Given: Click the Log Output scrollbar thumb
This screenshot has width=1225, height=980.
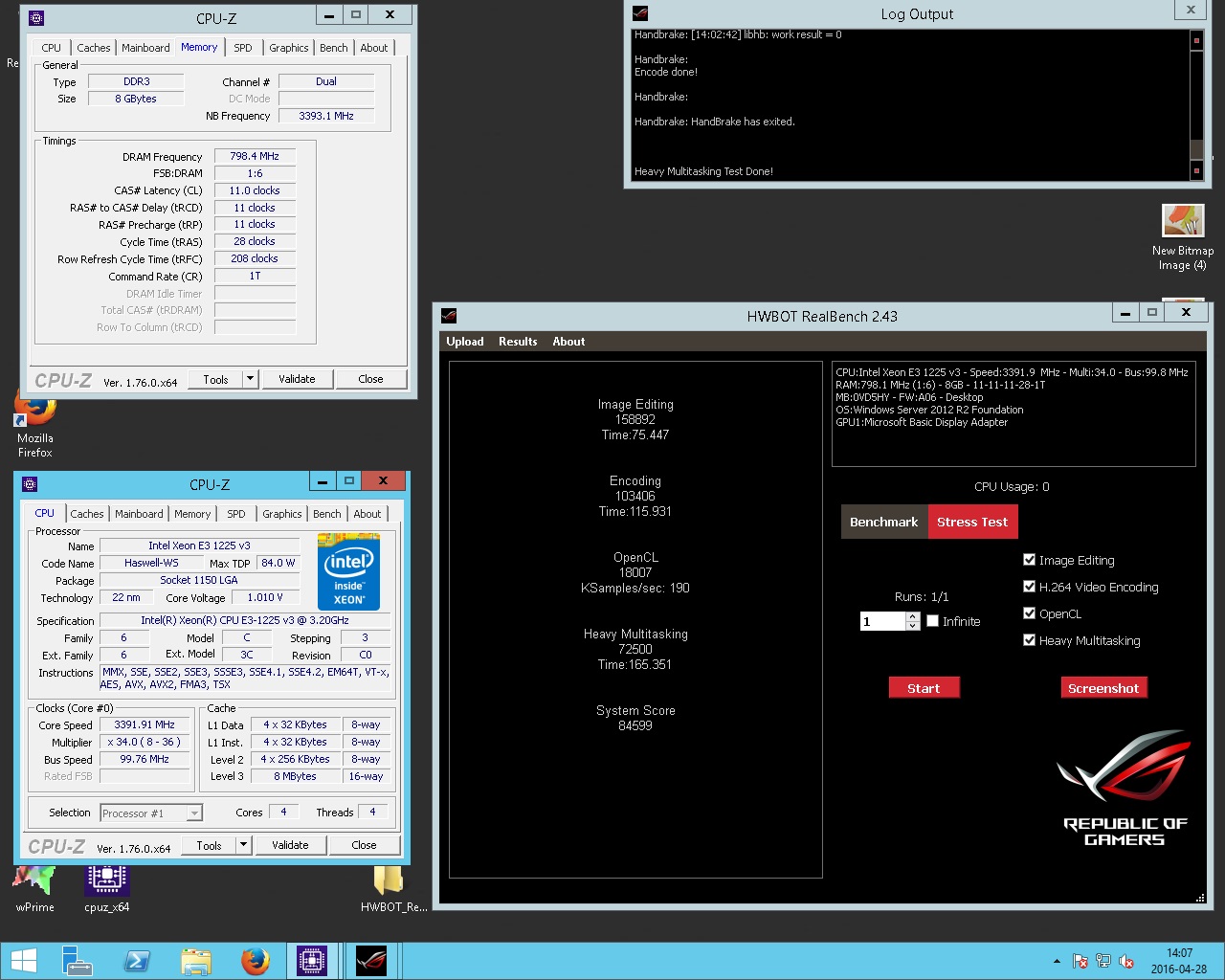Looking at the screenshot, I should pyautogui.click(x=1196, y=149).
